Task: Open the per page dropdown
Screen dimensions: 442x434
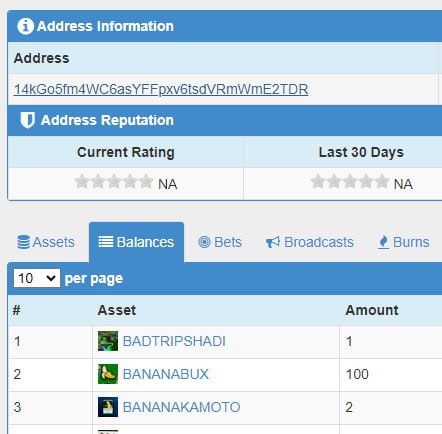Action: (x=37, y=278)
